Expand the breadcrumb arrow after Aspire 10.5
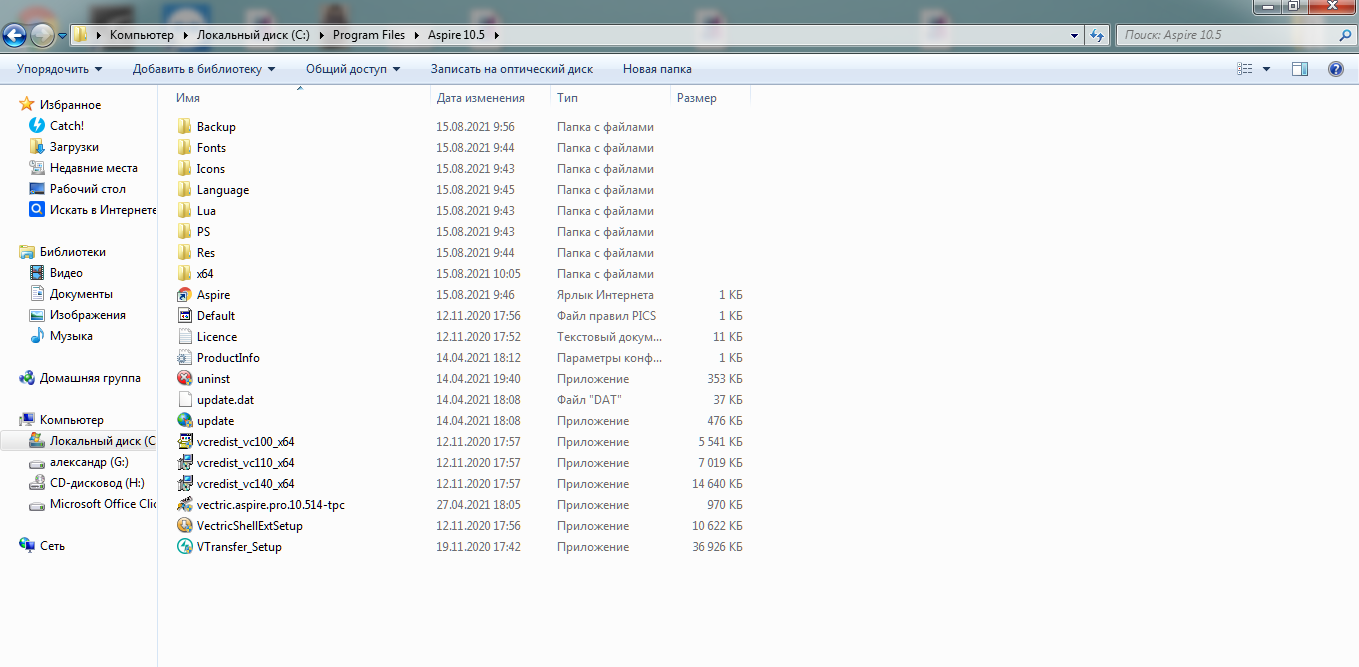The image size is (1359, 667). click(x=497, y=35)
